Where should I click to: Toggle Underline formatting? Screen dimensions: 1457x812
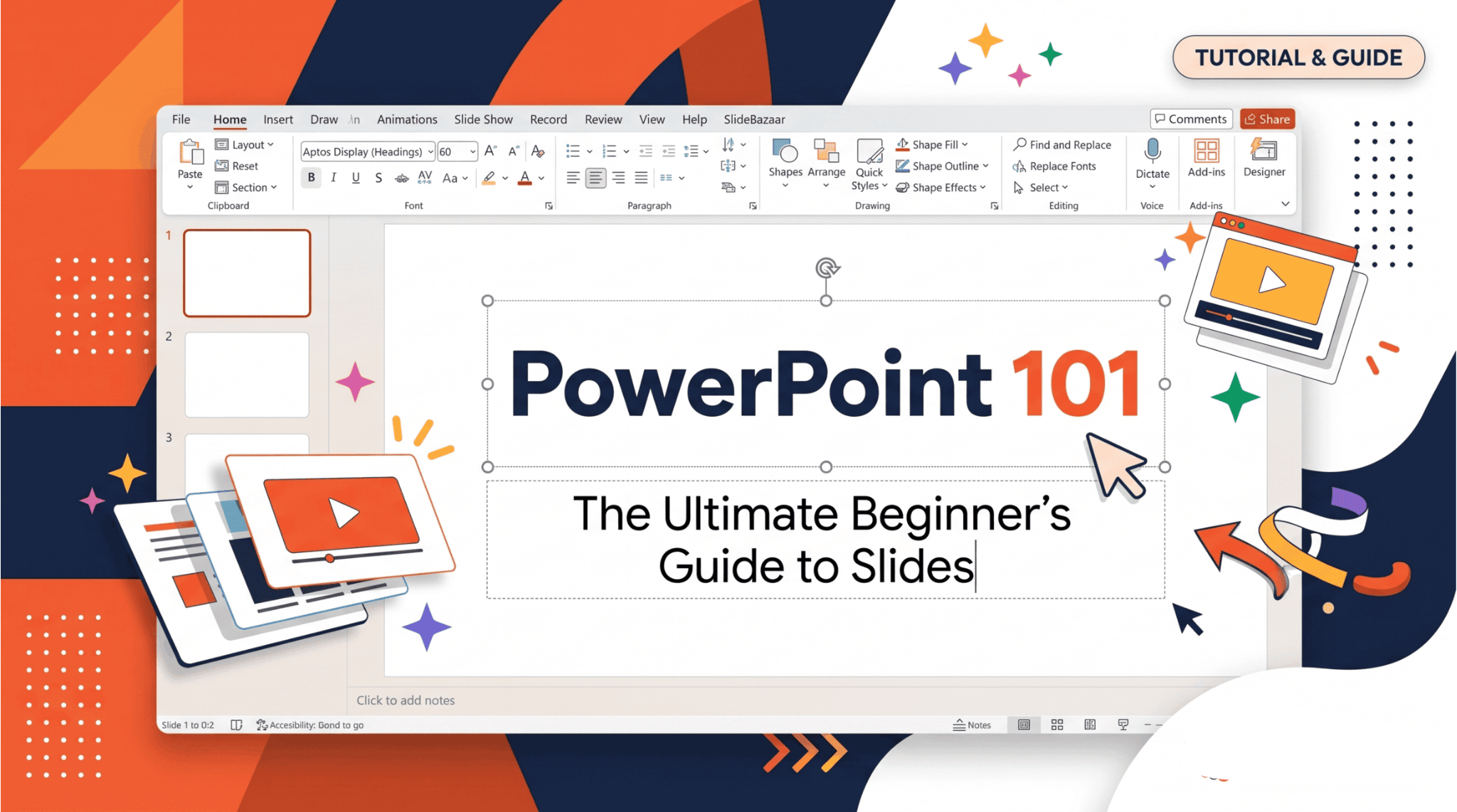point(356,178)
